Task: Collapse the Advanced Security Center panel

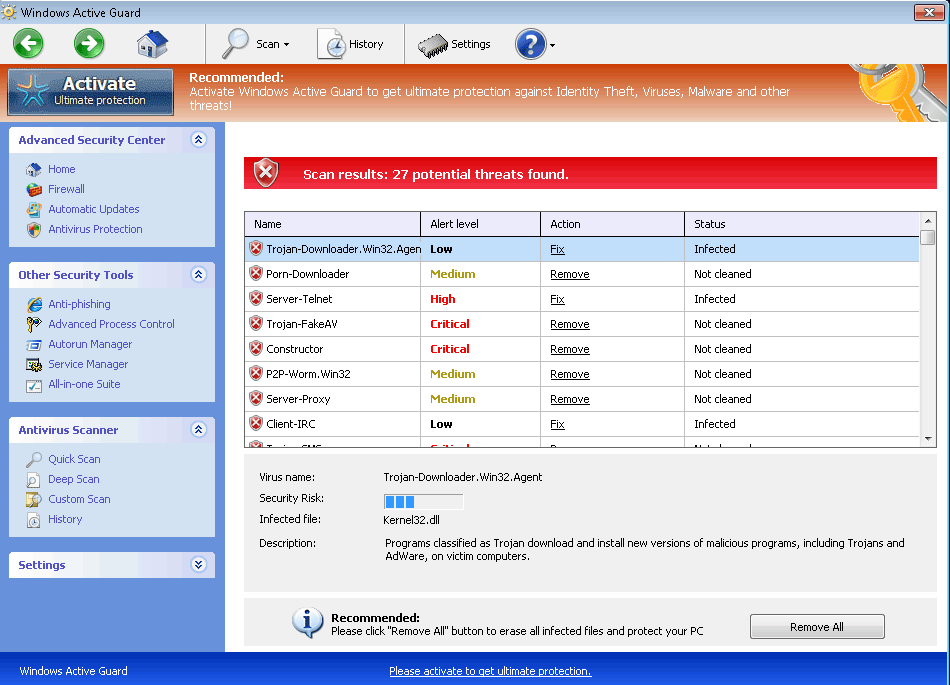Action: coord(198,140)
